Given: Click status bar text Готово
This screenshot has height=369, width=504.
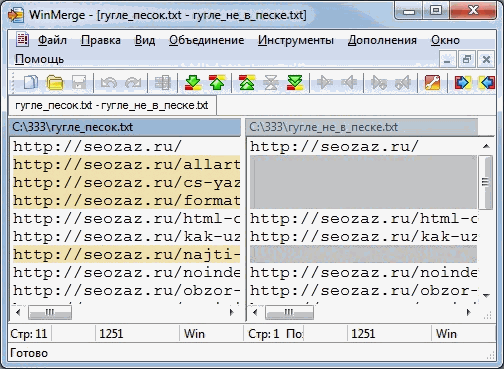Looking at the screenshot, I should 29,353.
